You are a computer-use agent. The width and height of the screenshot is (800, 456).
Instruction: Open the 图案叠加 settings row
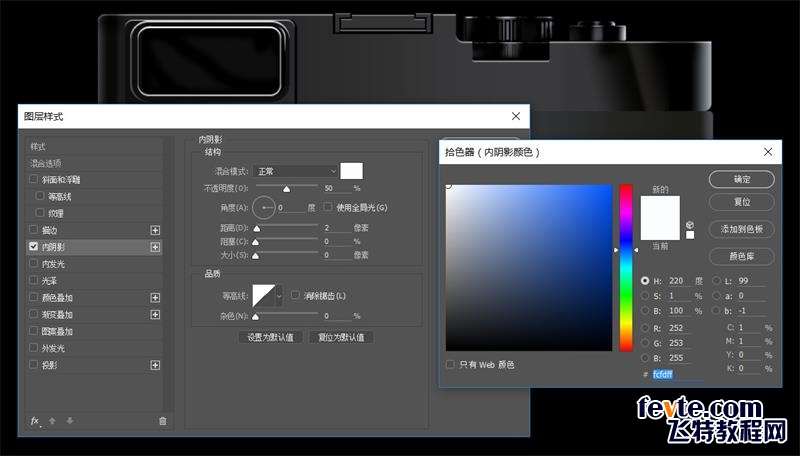point(94,332)
